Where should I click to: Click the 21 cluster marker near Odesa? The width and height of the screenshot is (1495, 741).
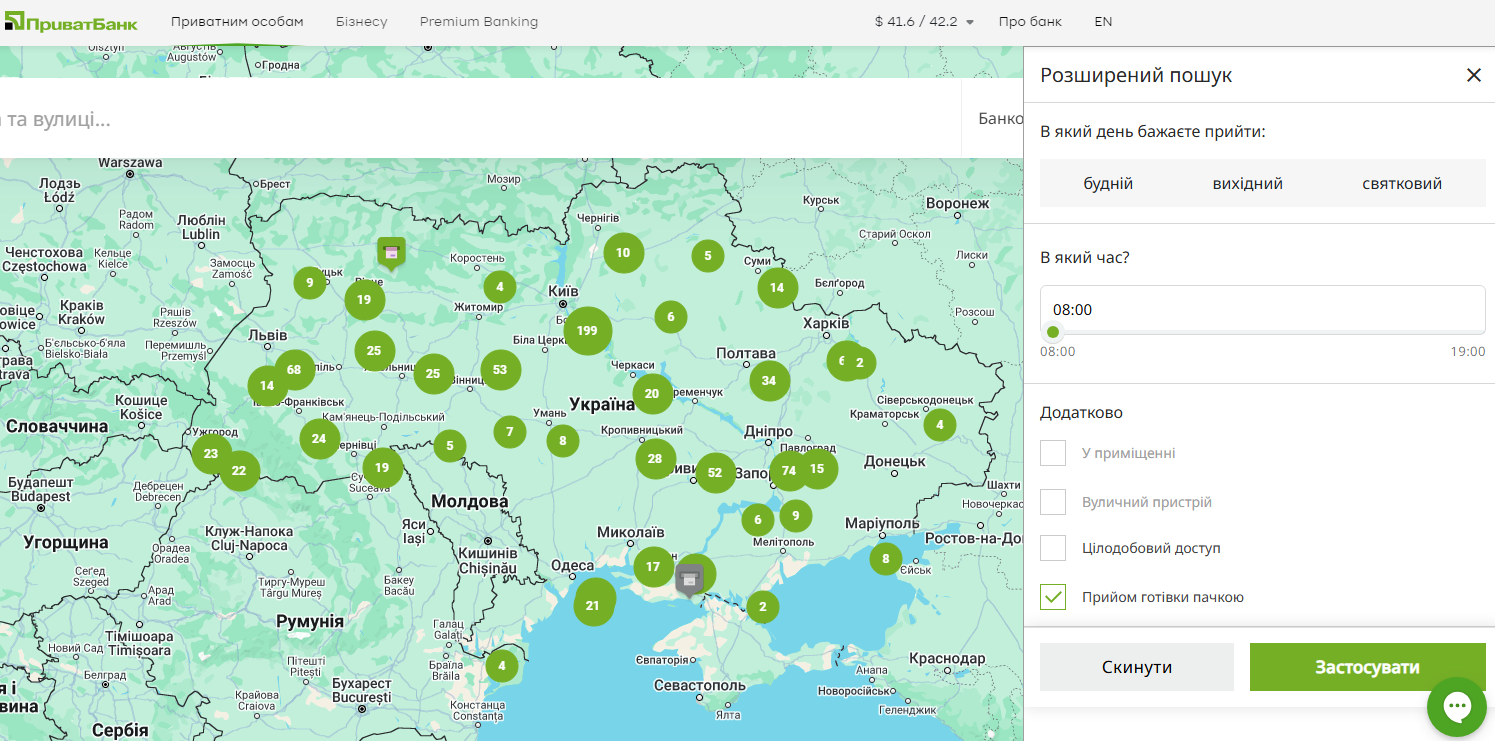(x=593, y=604)
